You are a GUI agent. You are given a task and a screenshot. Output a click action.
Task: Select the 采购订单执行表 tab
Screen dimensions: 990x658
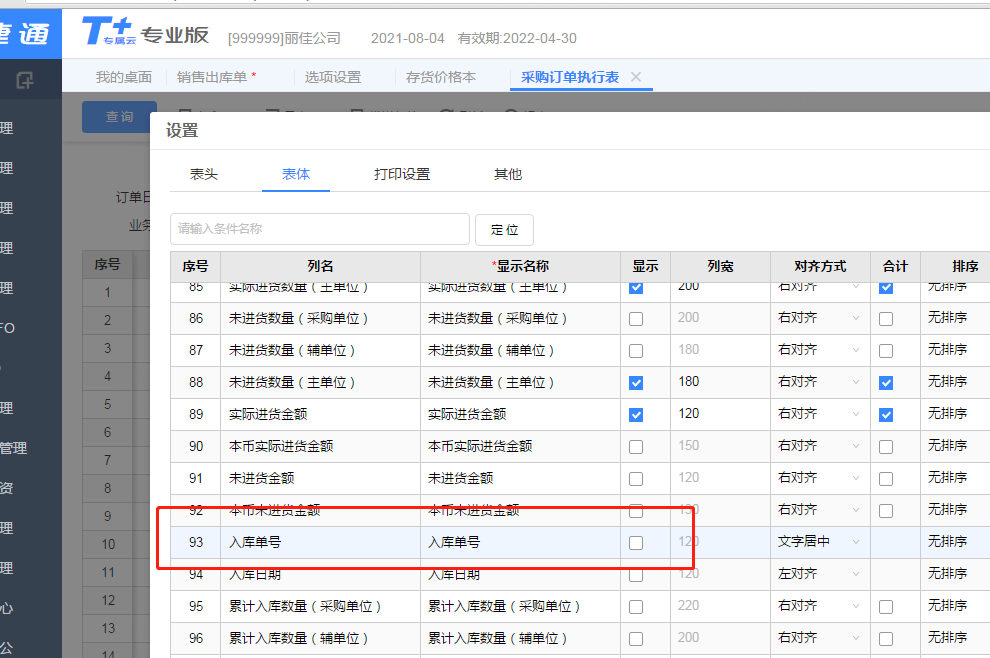point(570,77)
